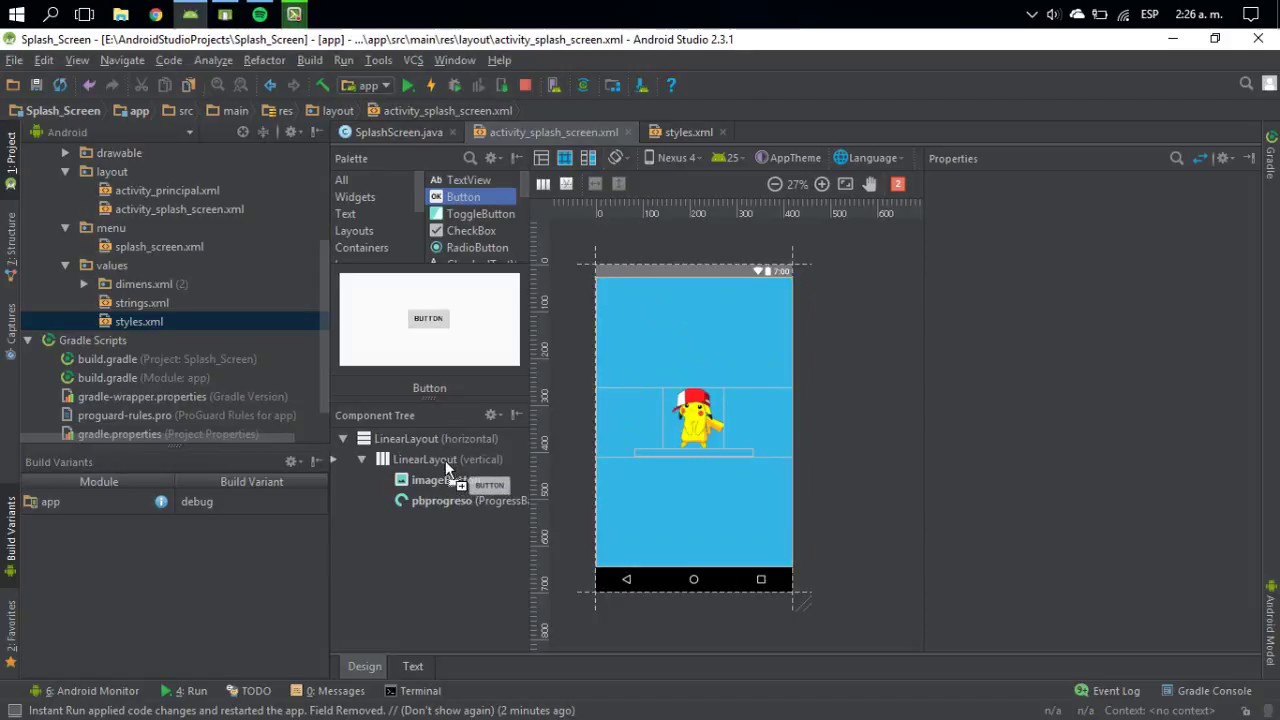Stop the running app with the red square
1280x720 pixels.
(525, 86)
